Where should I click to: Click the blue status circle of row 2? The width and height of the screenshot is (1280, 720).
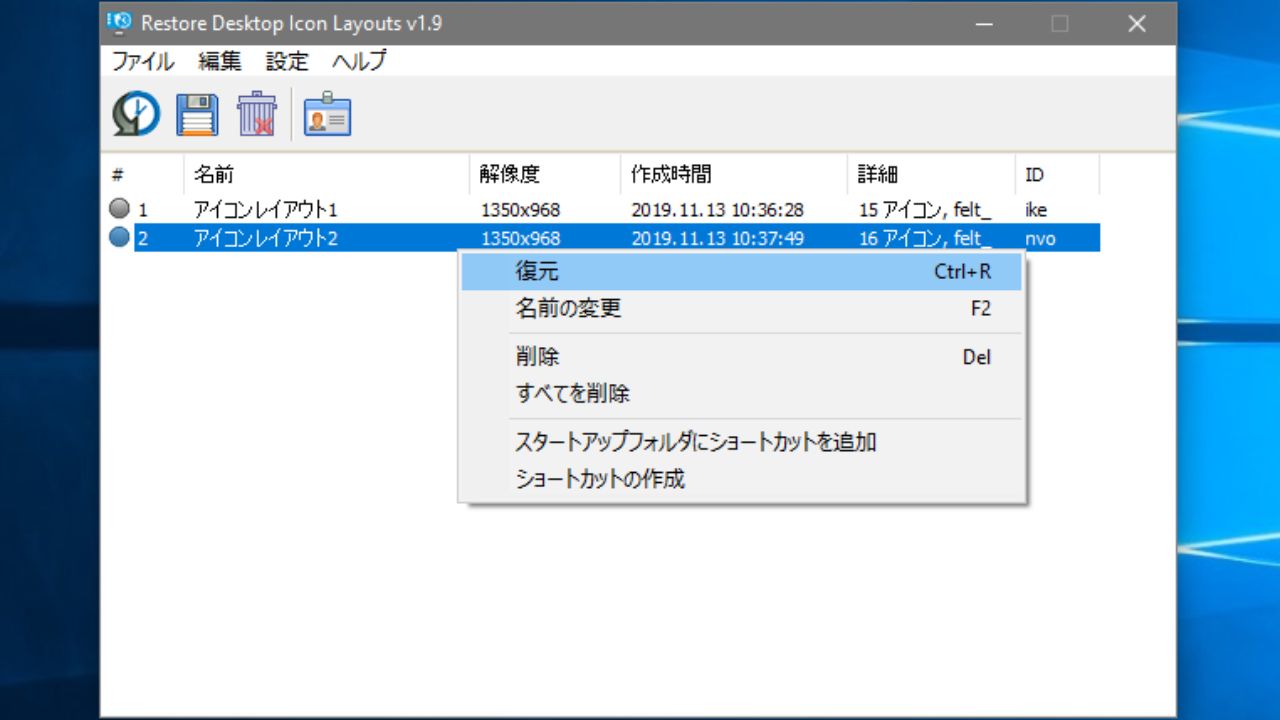tap(119, 238)
